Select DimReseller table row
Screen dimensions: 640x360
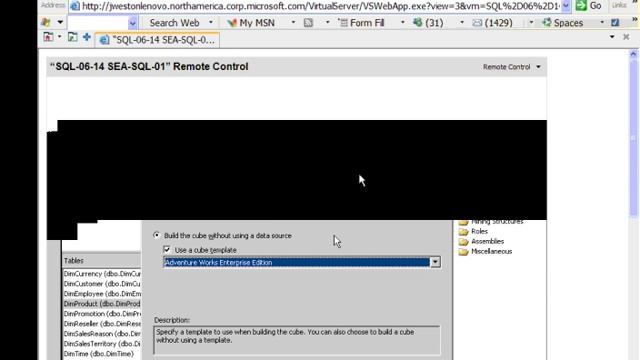click(x=102, y=324)
